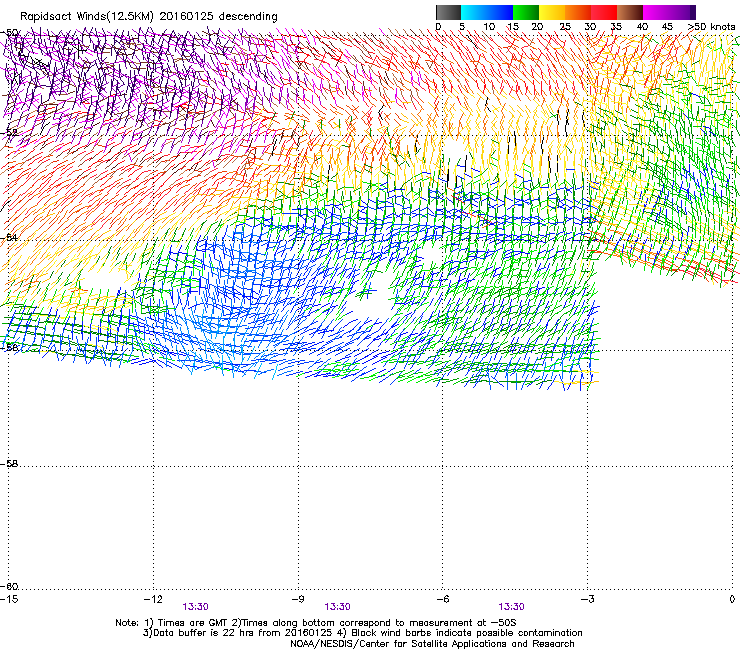
Task: Click the '-54' latitude axis label
Action: coord(9,237)
